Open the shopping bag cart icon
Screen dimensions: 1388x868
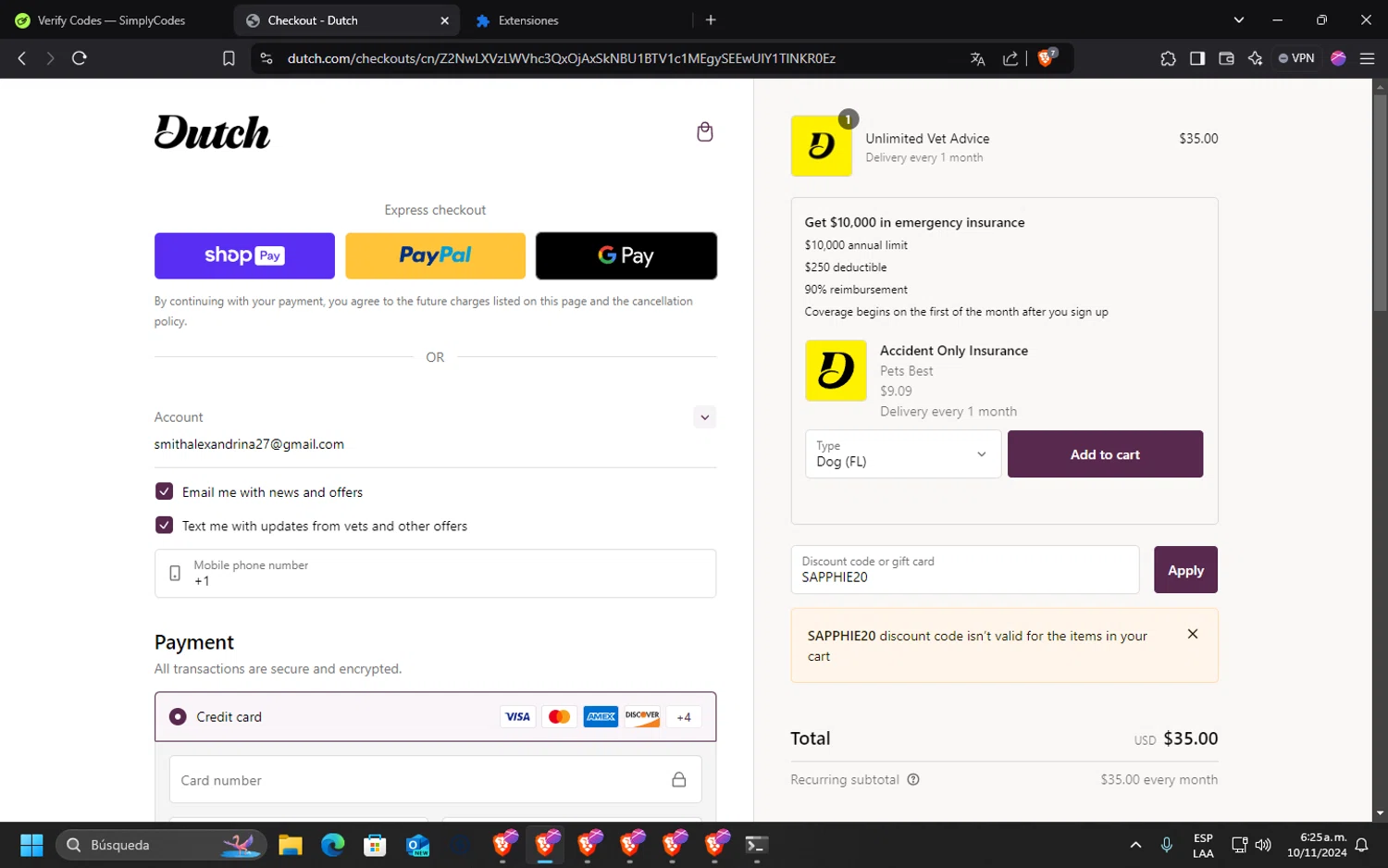(x=704, y=132)
